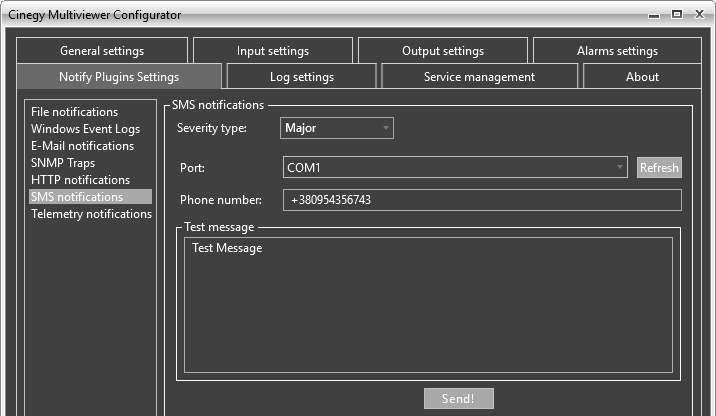Maximize the Configurator window
This screenshot has width=716, height=416.
tap(677, 15)
